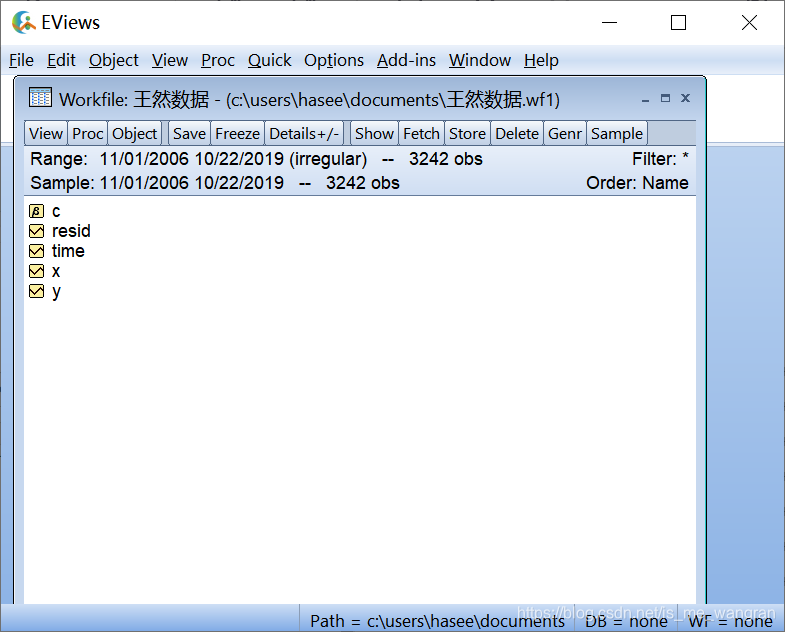Toggle Details+/- in workfile toolbar
Screen dimensions: 785x632
click(x=304, y=133)
